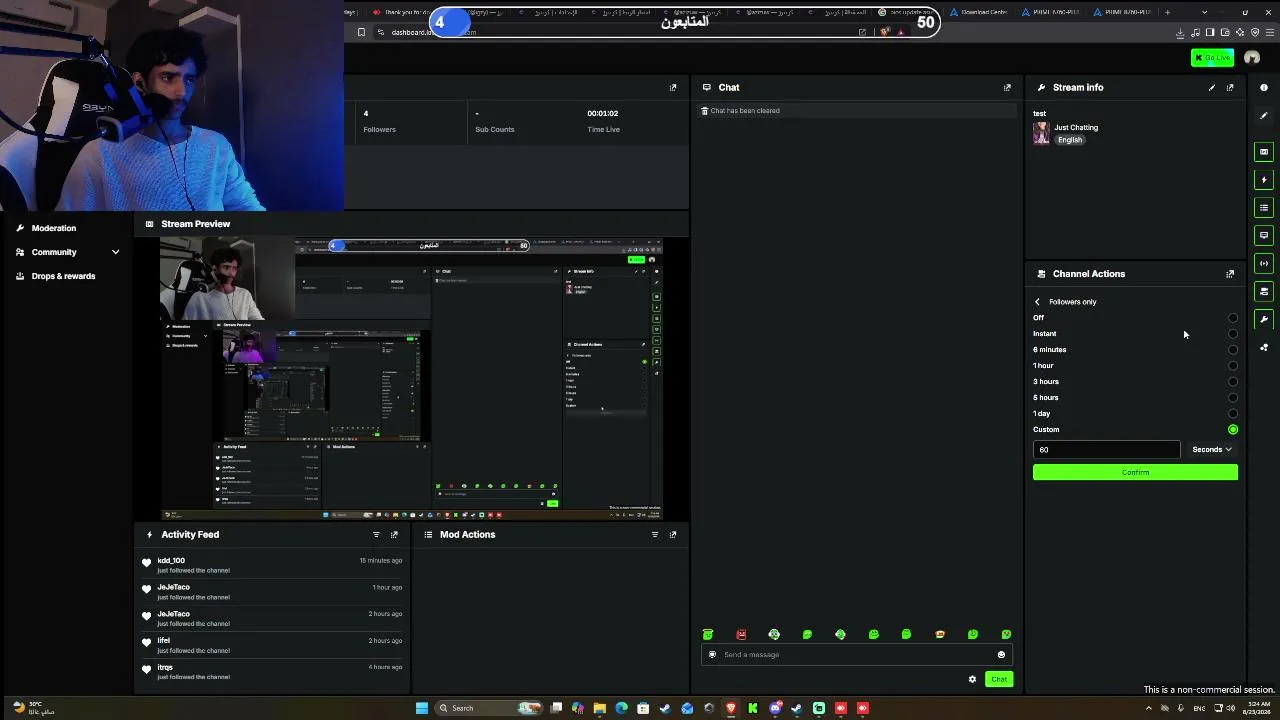Screen dimensions: 1280x720
Task: Toggle the session info card icon in right sidebar
Action: (1264, 152)
